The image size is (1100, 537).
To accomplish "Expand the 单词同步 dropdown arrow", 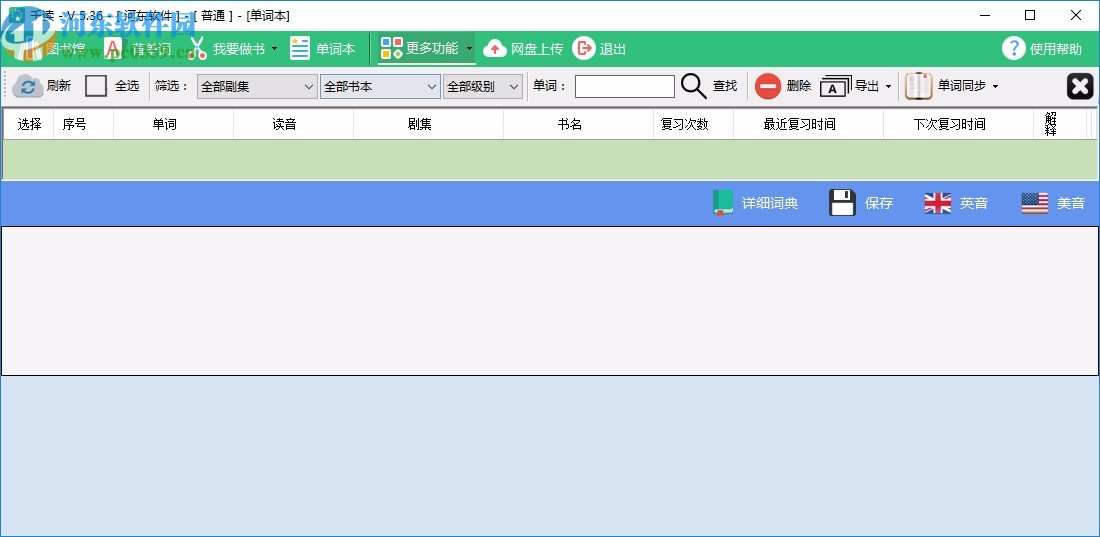I will point(995,86).
